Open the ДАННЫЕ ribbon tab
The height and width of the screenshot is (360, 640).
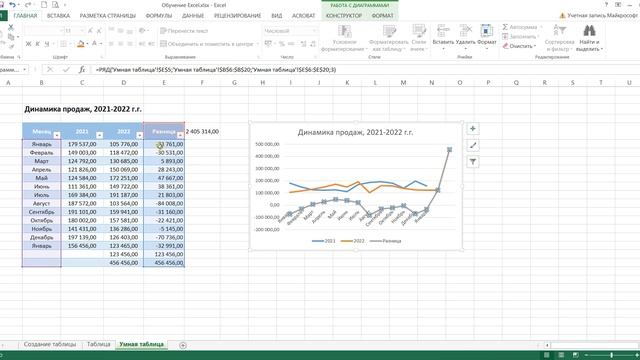(193, 16)
